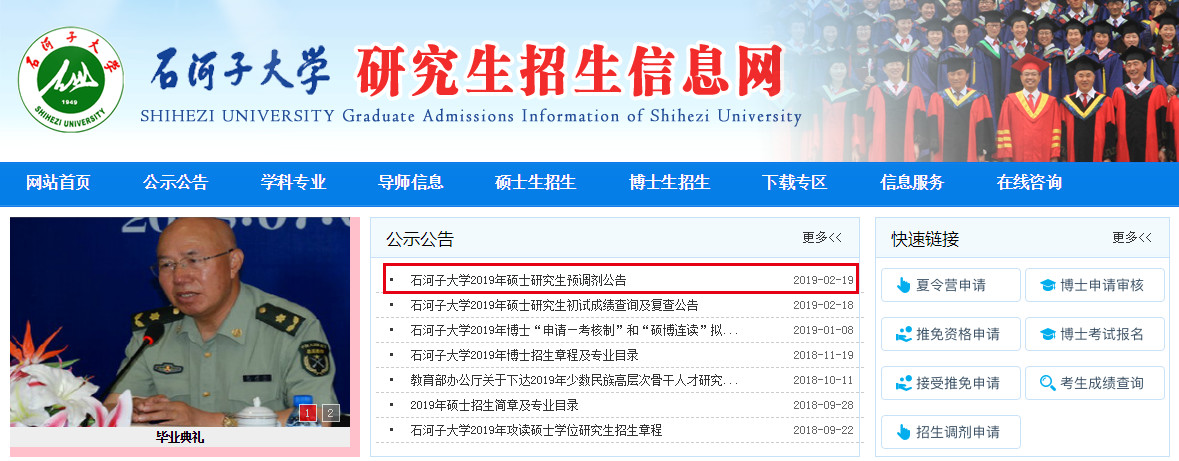Open 信息服务 menu item
1179x461 pixels.
tap(912, 182)
